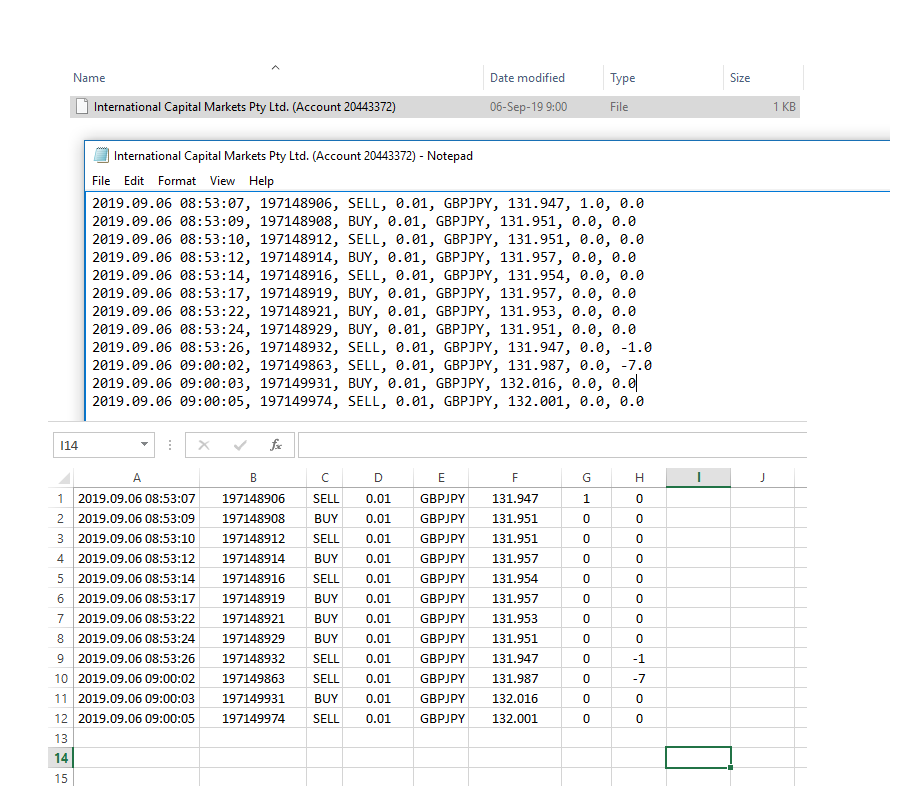This screenshot has width=920, height=786.
Task: Click cell D5 with 0.01 in row 5
Action: pyautogui.click(x=378, y=578)
